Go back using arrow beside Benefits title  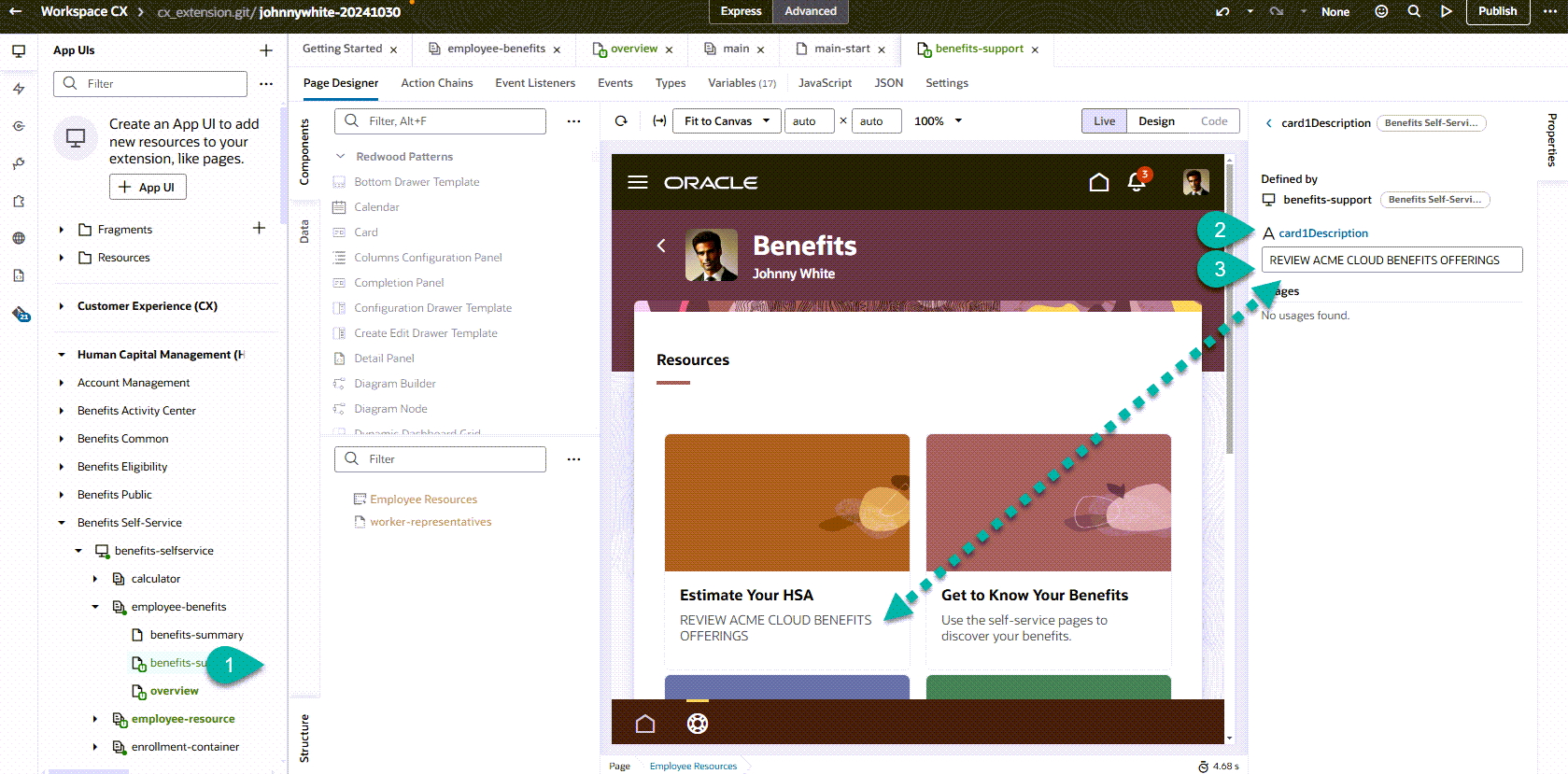point(661,246)
